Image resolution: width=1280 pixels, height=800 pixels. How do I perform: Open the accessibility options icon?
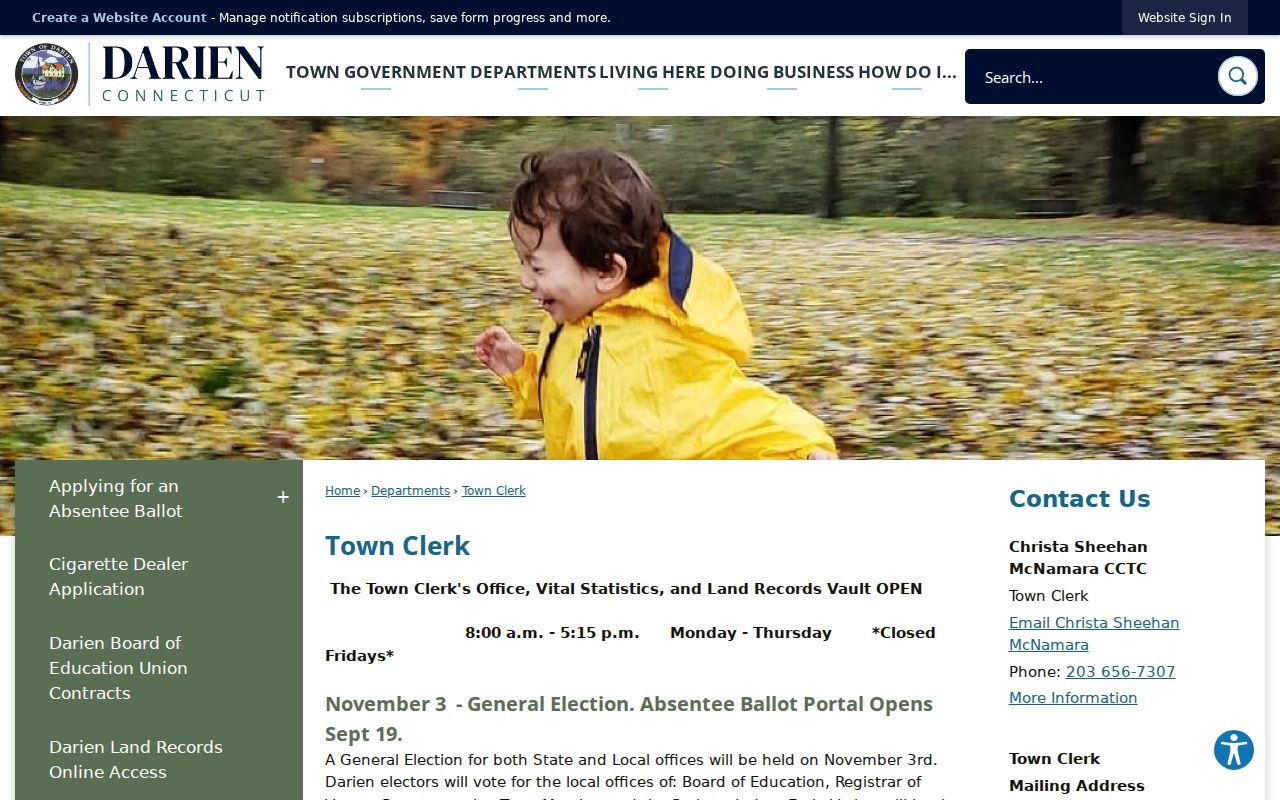1234,750
